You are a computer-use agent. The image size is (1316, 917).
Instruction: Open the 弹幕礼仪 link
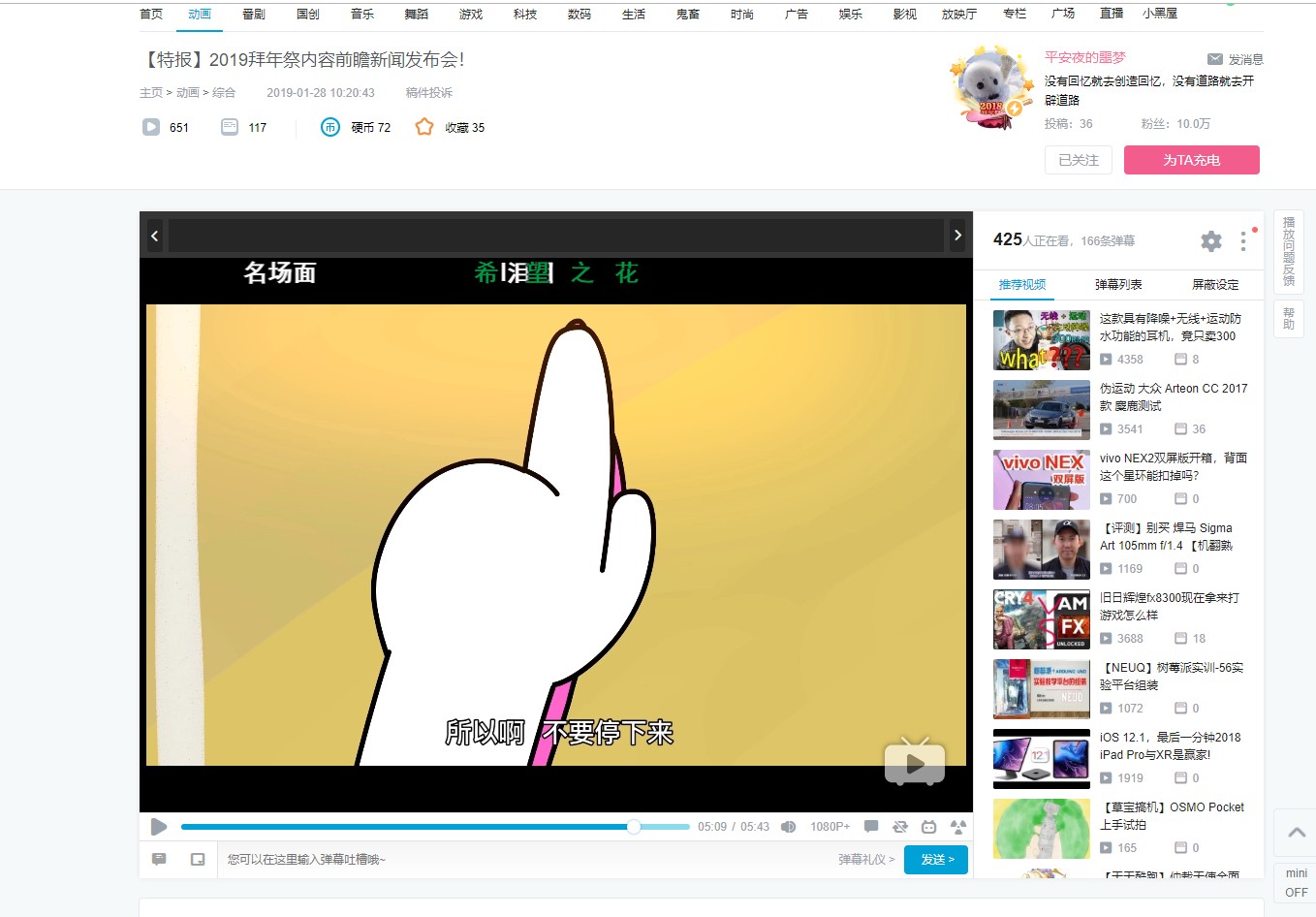tap(866, 859)
